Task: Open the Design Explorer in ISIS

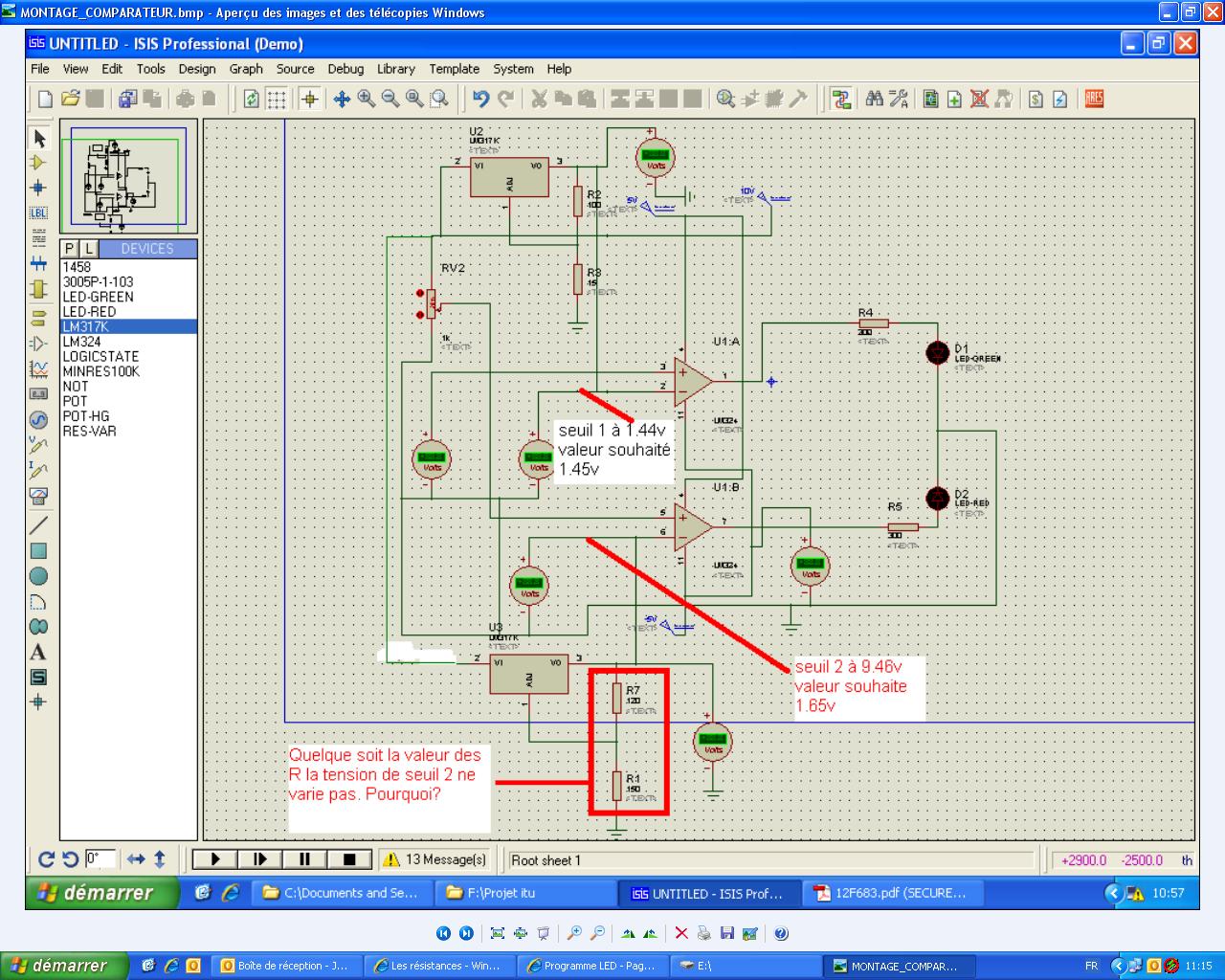Action: pyautogui.click(x=930, y=99)
